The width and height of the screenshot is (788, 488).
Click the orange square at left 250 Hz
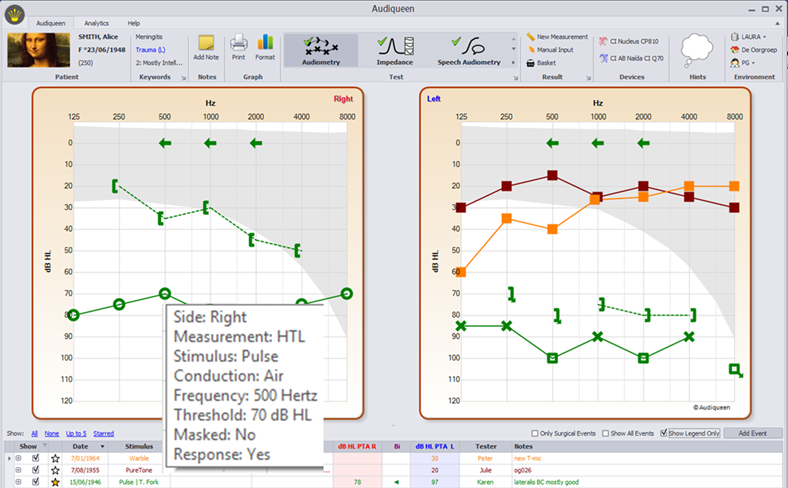(507, 219)
